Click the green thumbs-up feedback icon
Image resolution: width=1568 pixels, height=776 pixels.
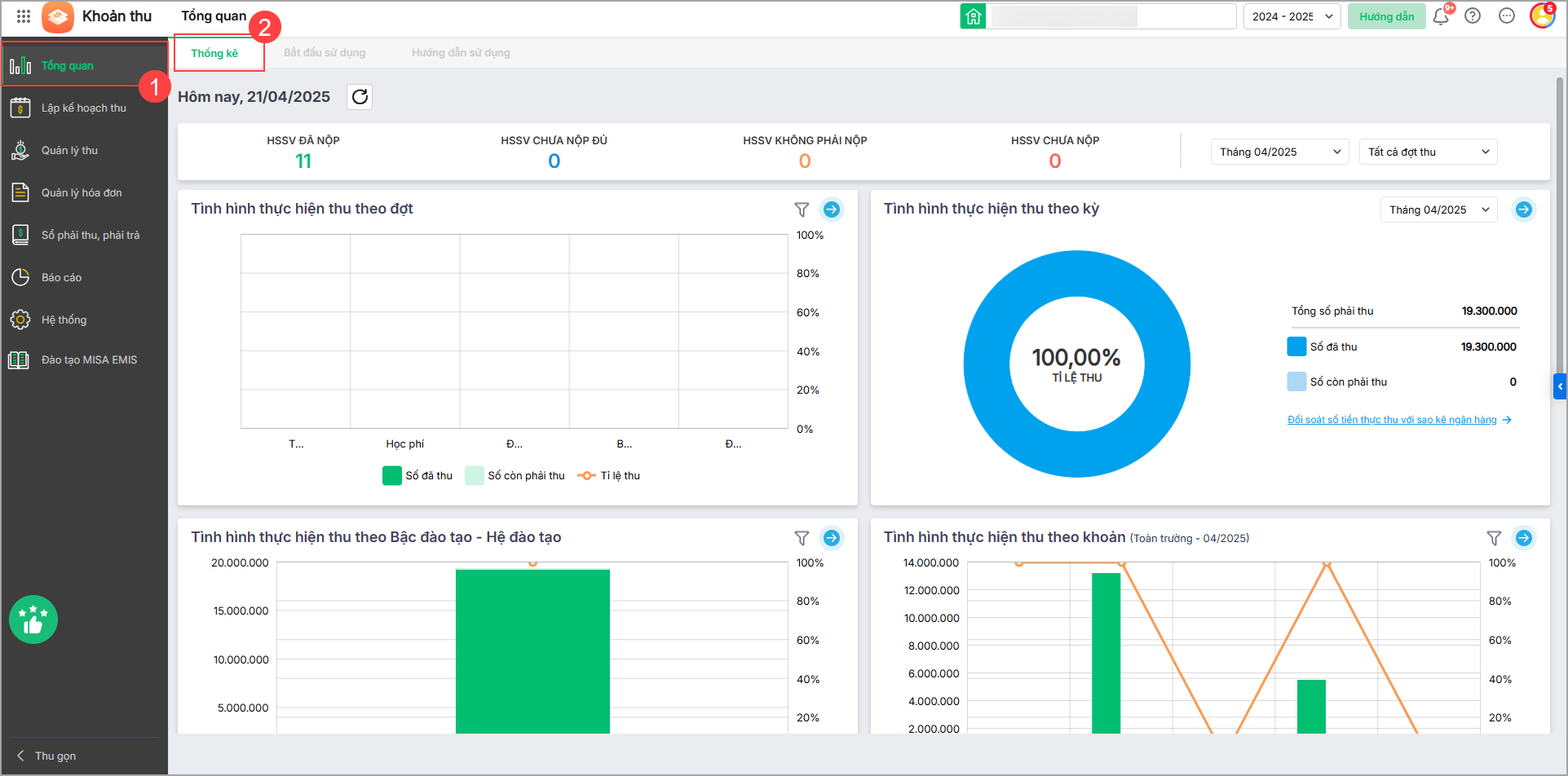(x=33, y=619)
